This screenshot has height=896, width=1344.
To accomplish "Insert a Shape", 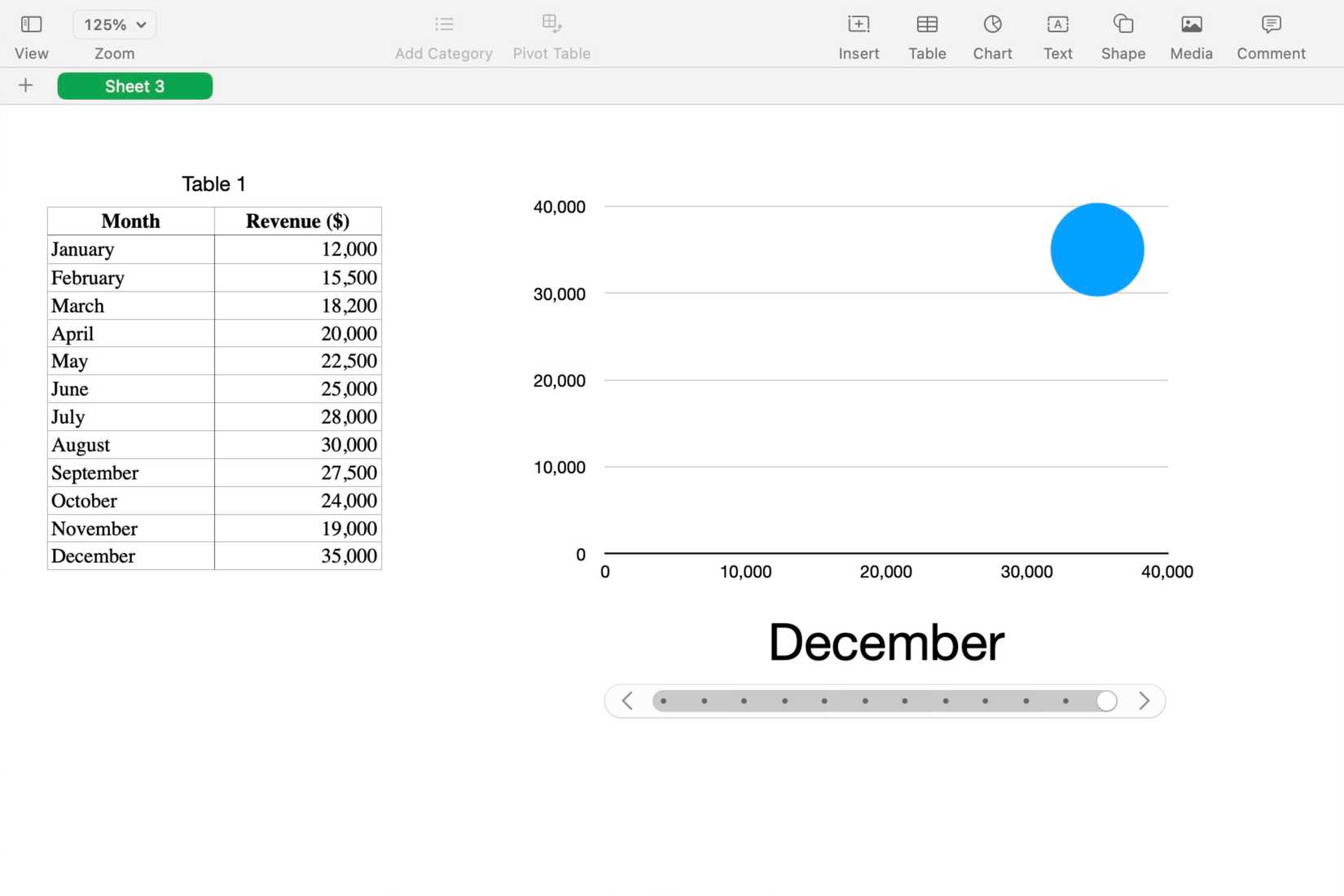I will click(x=1122, y=34).
